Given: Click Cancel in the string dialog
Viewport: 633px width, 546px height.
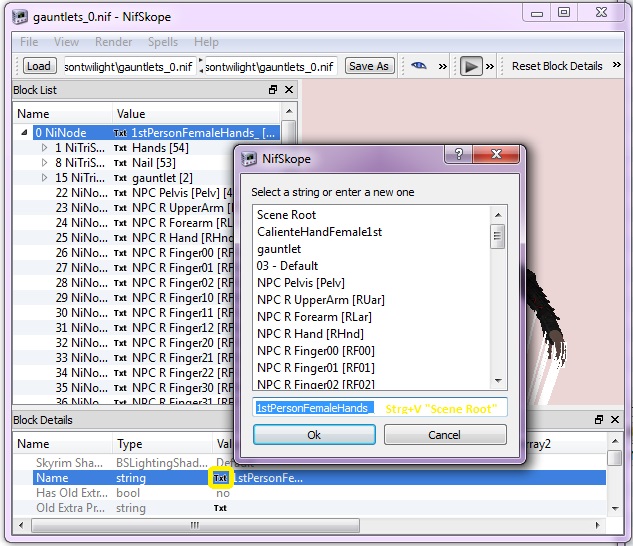Looking at the screenshot, I should [x=444, y=435].
